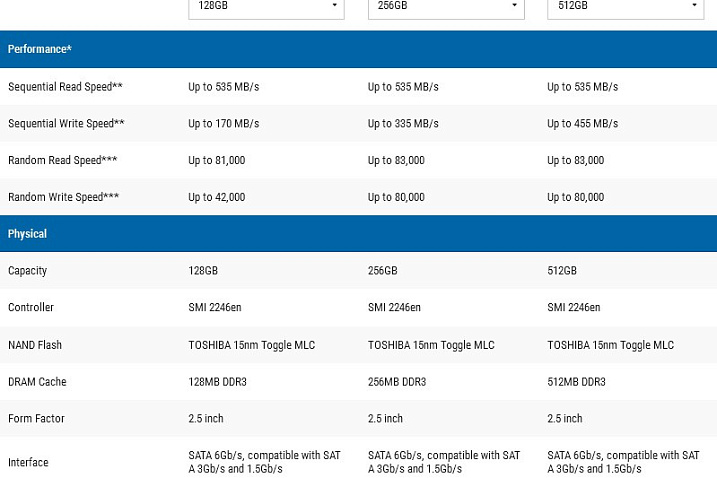
Task: Click the NAND Flash row label
Action: click(x=35, y=345)
